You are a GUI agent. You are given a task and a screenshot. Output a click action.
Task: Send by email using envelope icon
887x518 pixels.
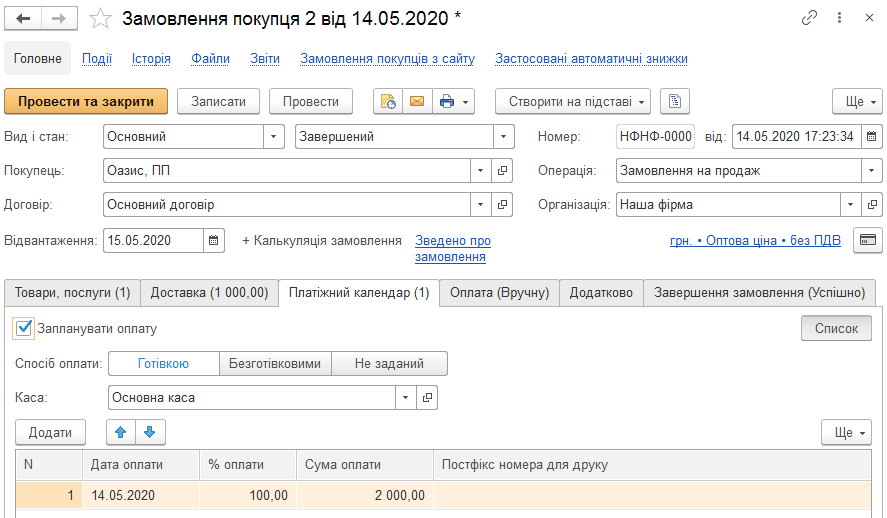click(x=417, y=101)
